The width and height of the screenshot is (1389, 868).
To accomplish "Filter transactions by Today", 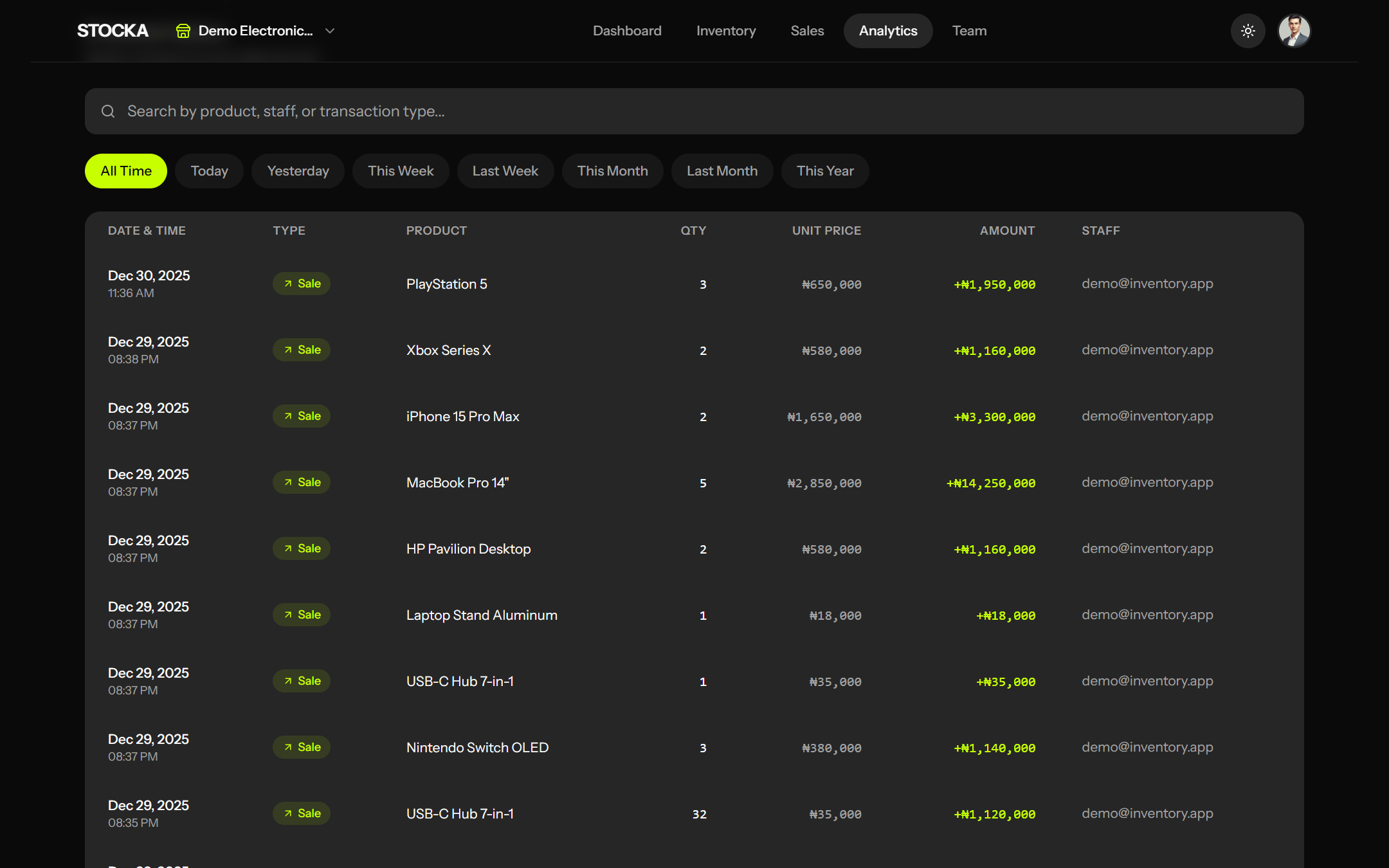I will coord(209,171).
